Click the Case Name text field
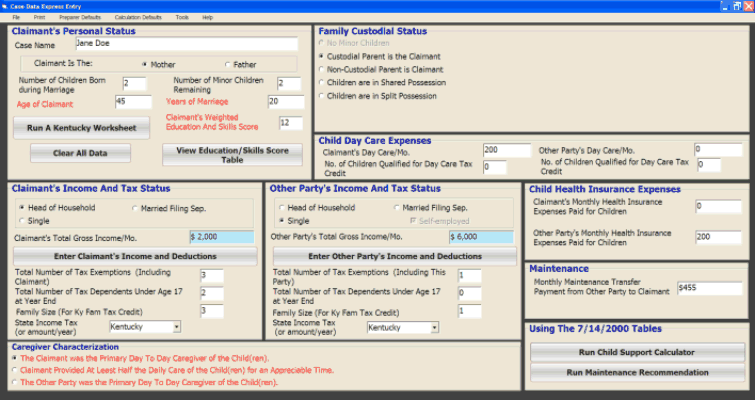 pyautogui.click(x=186, y=44)
